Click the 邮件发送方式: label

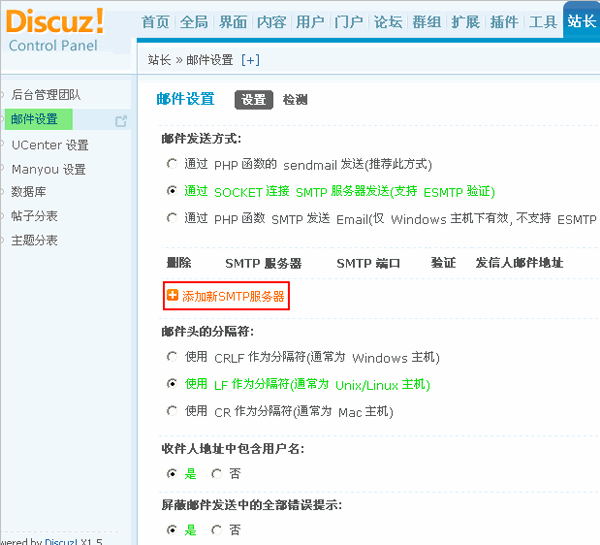coord(201,139)
